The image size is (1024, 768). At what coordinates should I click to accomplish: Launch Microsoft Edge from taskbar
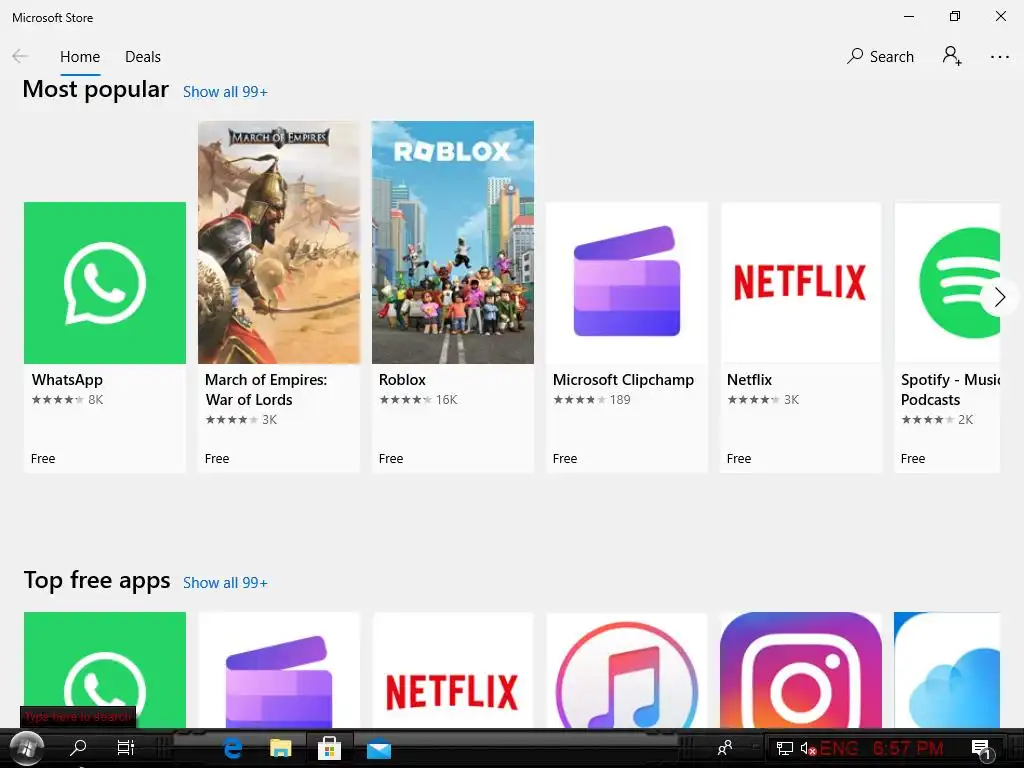pos(232,748)
